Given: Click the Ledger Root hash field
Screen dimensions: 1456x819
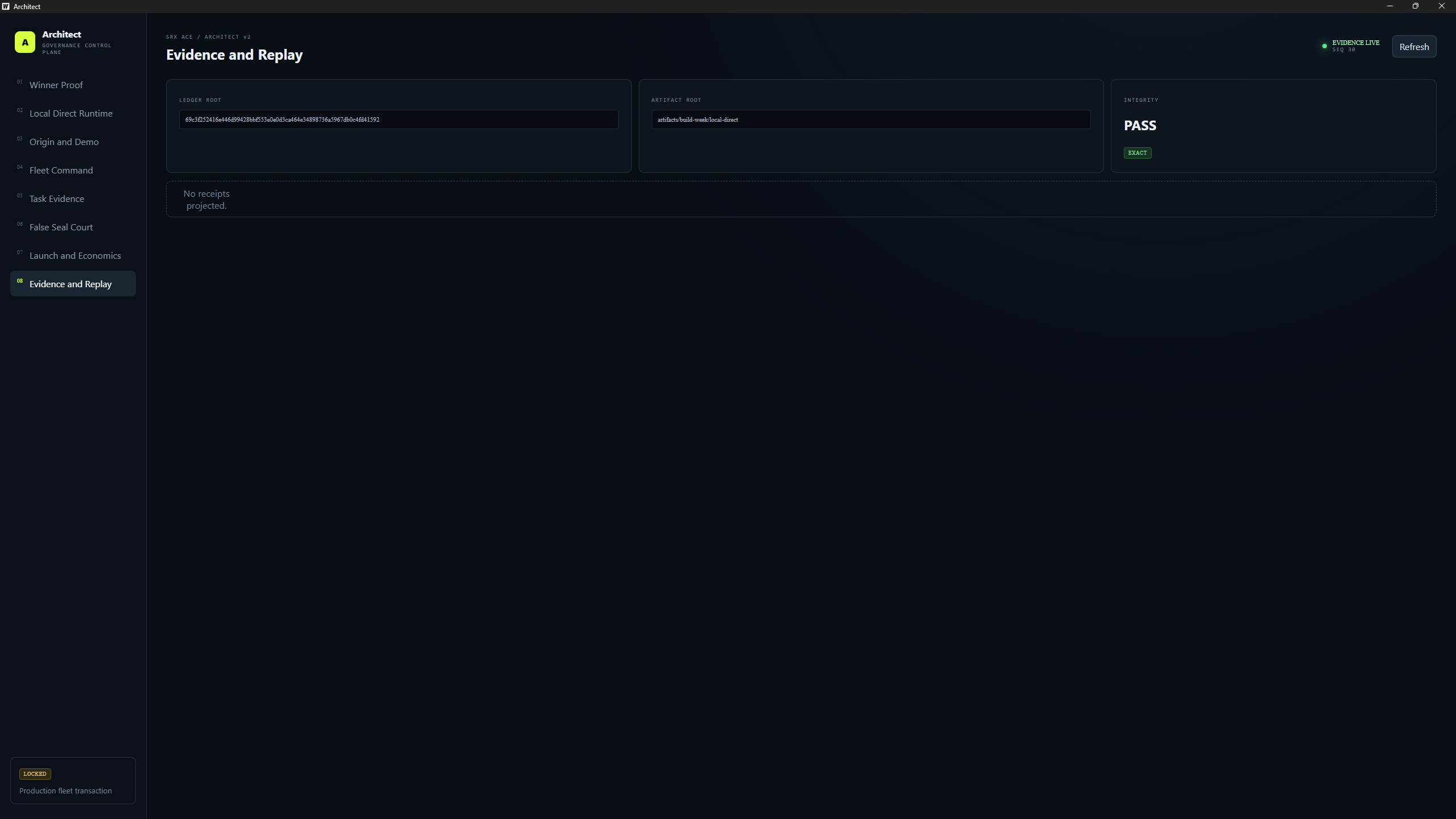Looking at the screenshot, I should tap(399, 119).
